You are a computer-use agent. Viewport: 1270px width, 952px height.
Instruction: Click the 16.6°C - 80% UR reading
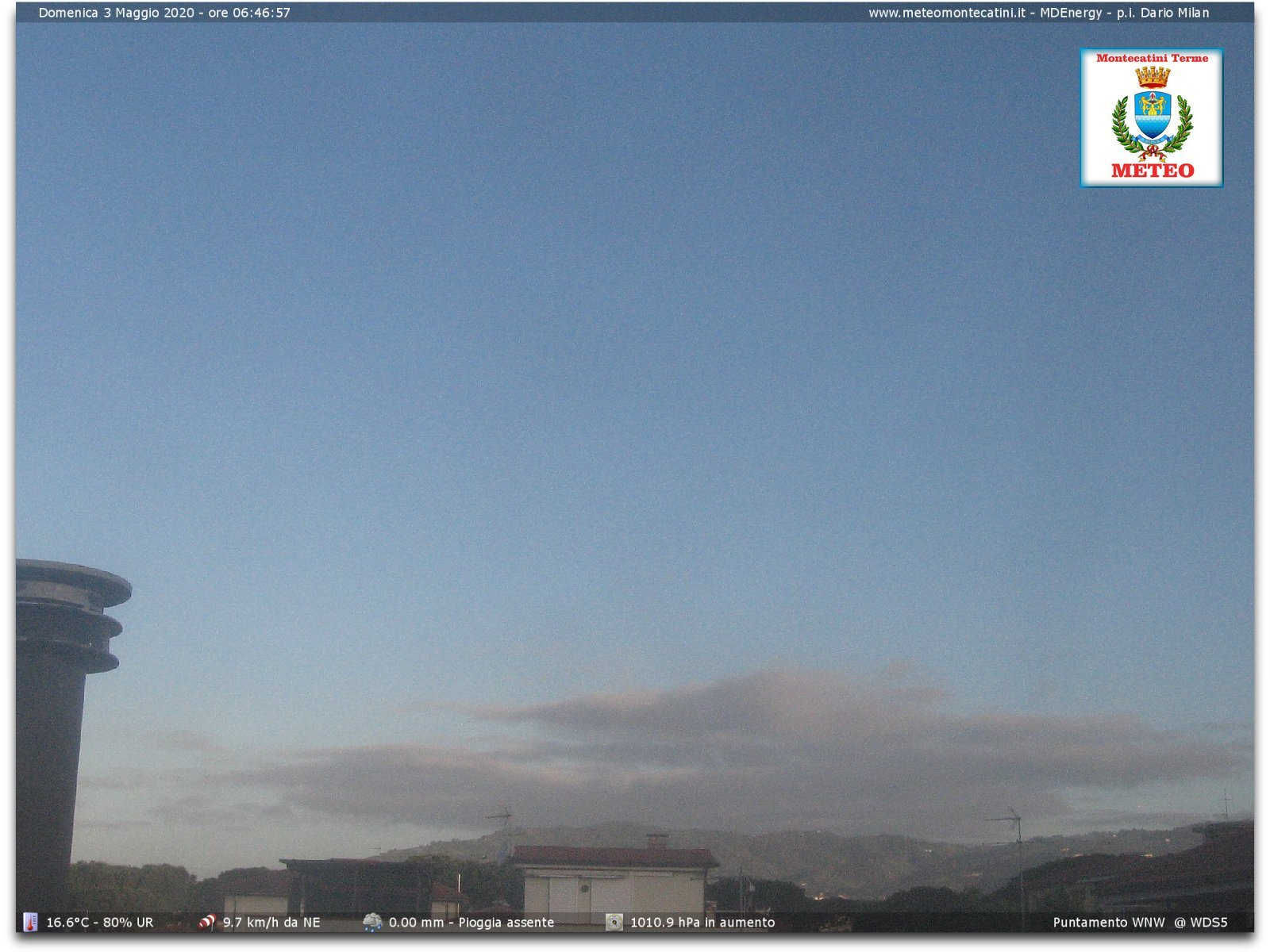(x=100, y=922)
